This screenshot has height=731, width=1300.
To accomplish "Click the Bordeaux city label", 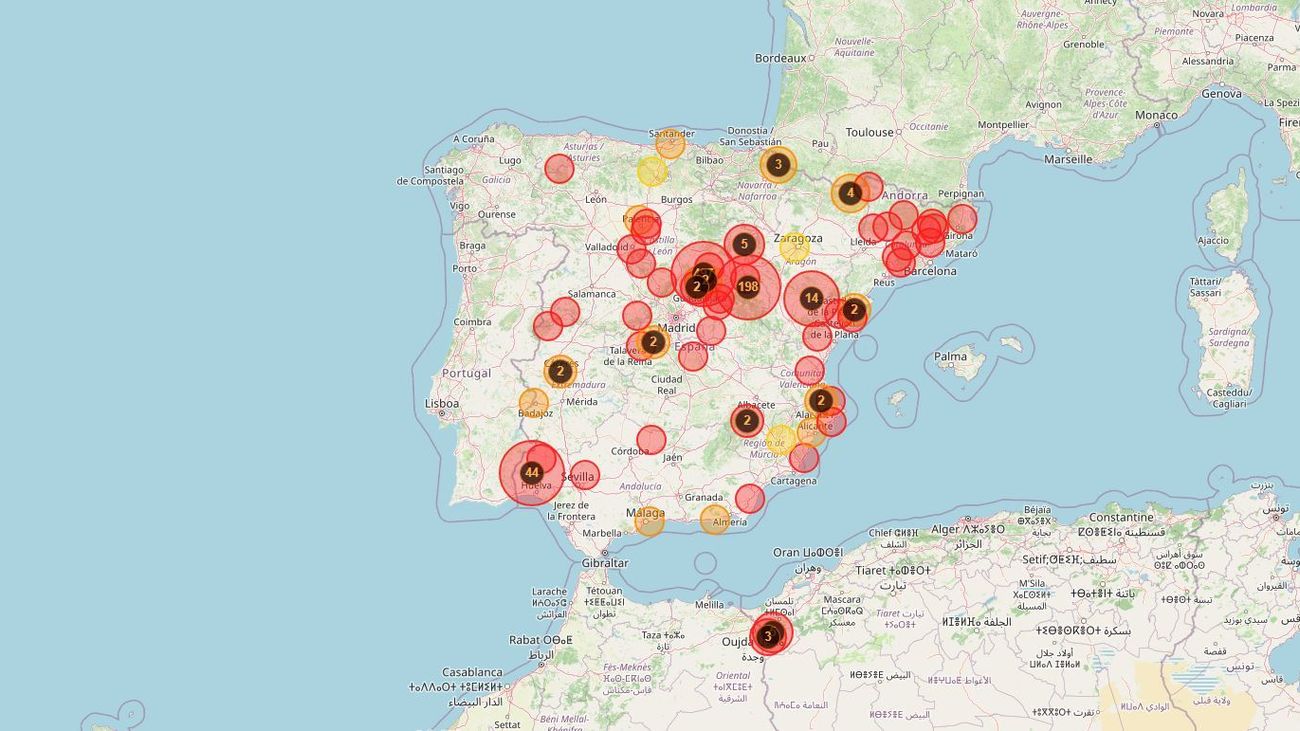I will click(x=780, y=58).
